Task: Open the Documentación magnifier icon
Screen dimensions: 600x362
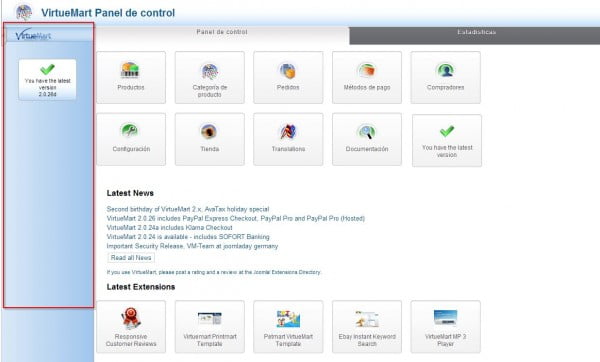Action: (367, 139)
